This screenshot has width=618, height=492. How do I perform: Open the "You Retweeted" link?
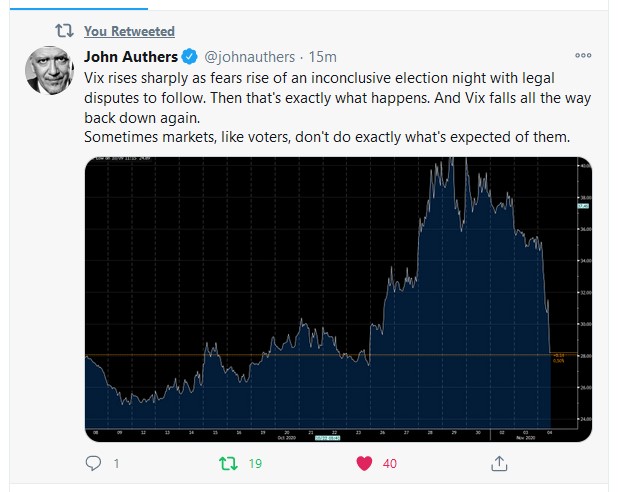[129, 31]
